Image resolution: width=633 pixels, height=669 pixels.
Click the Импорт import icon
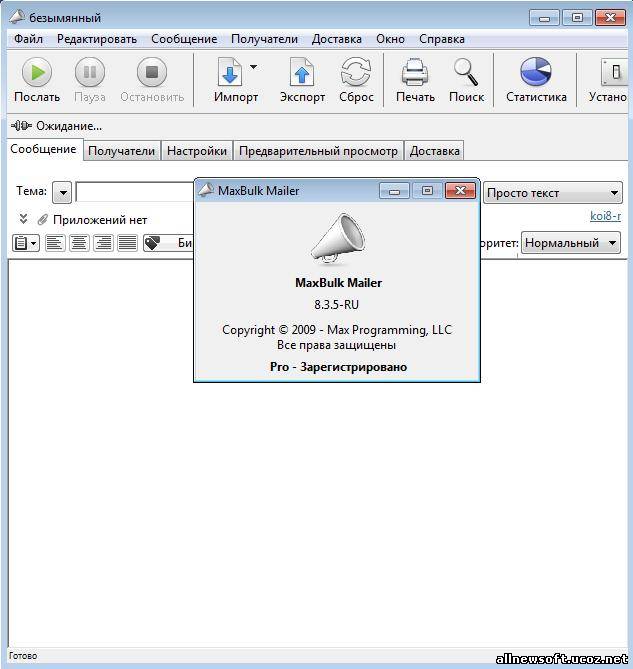coord(230,72)
